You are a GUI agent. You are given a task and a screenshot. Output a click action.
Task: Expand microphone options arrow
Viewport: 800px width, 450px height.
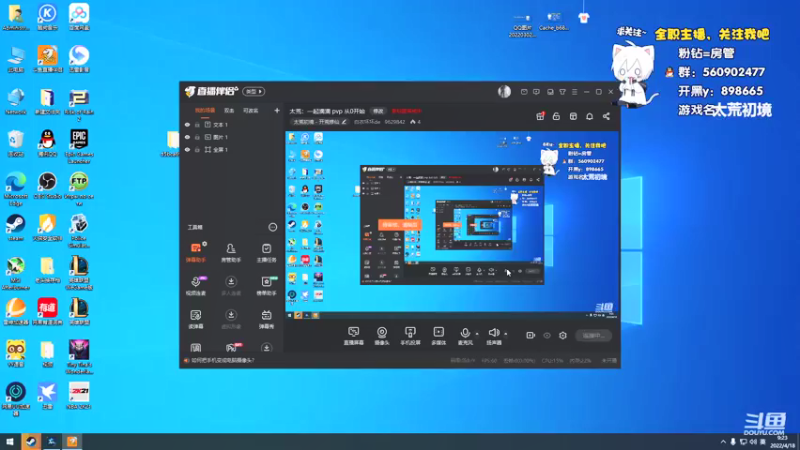(478, 334)
